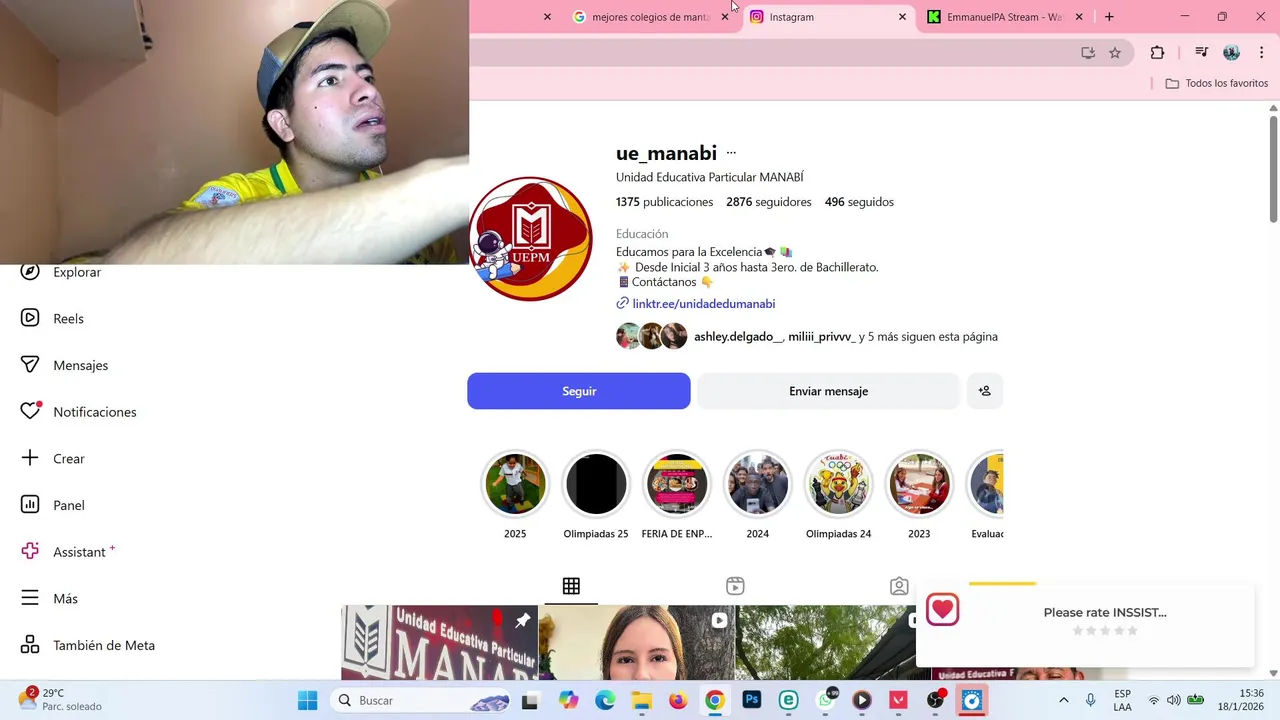Open OBS Studio from taskbar
The width and height of the screenshot is (1280, 720).
point(935,701)
